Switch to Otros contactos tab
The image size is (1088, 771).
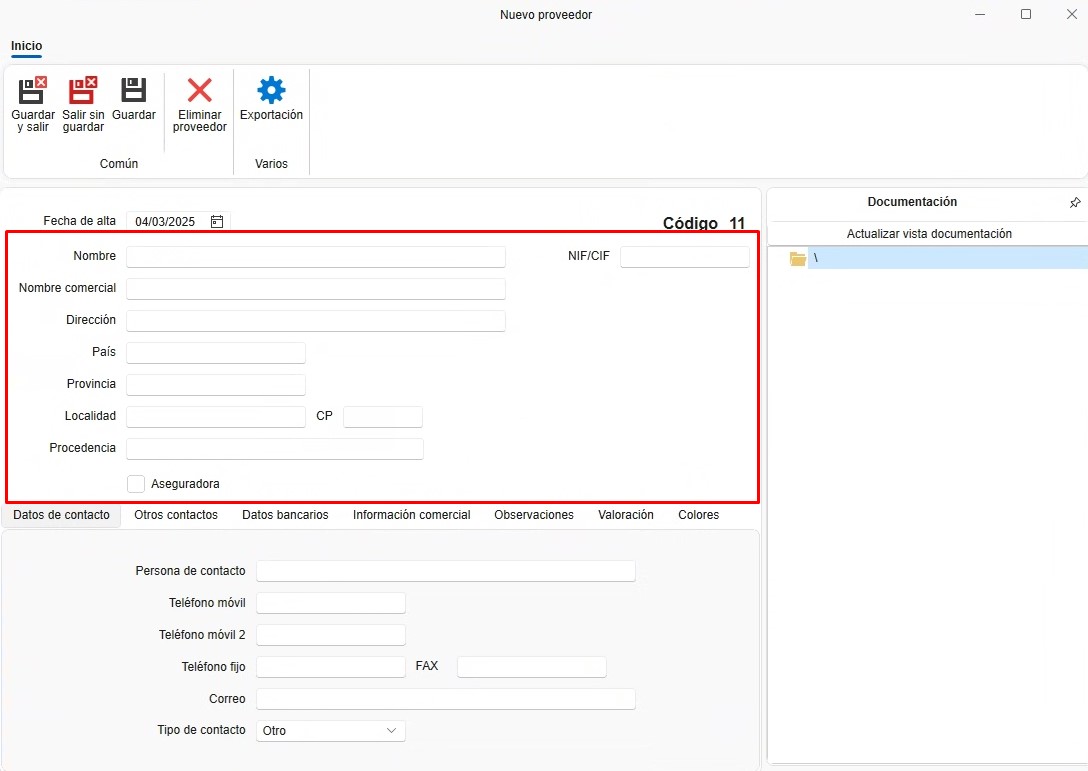point(176,515)
